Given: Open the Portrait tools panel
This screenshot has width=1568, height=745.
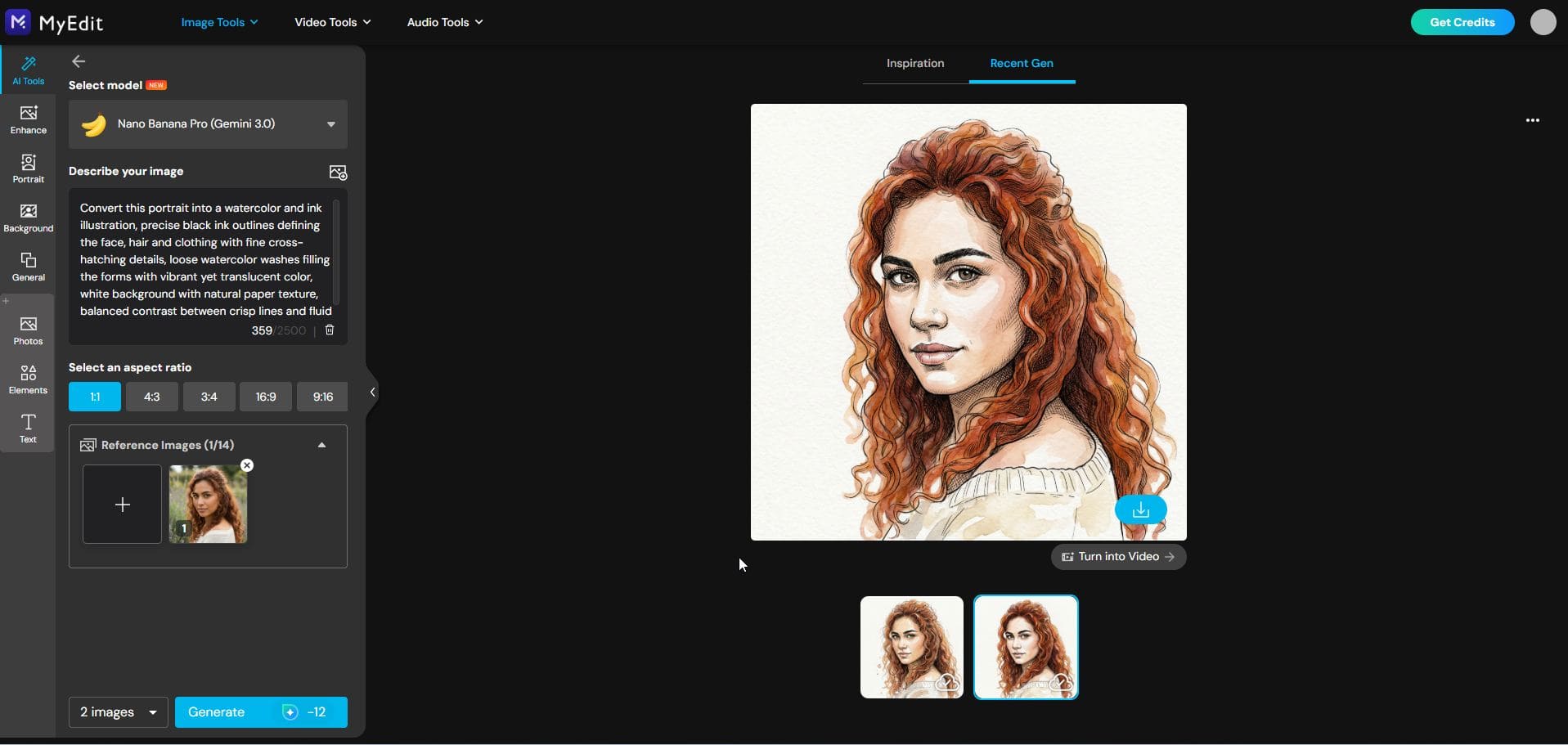Looking at the screenshot, I should click(28, 168).
